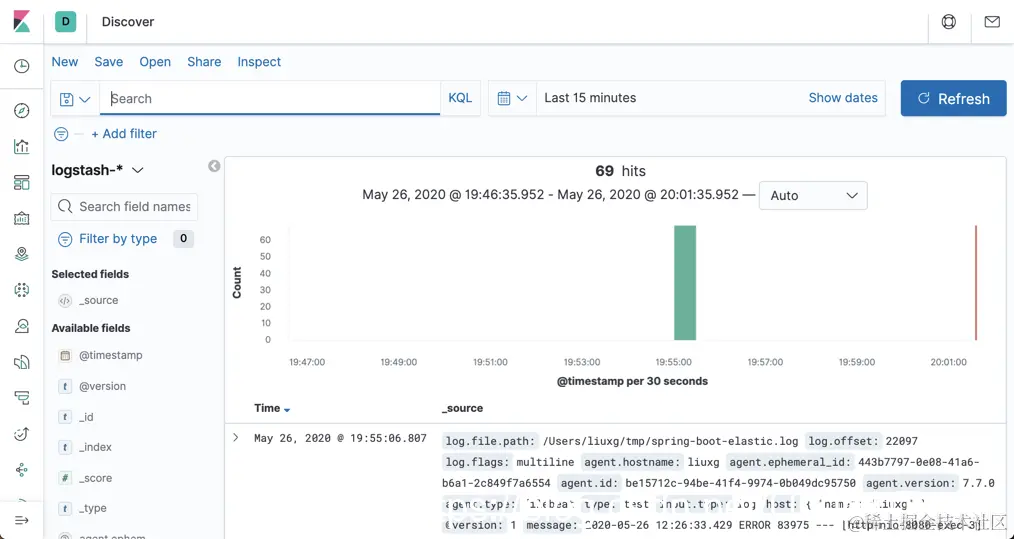Click Inspect in the top menu

259,62
